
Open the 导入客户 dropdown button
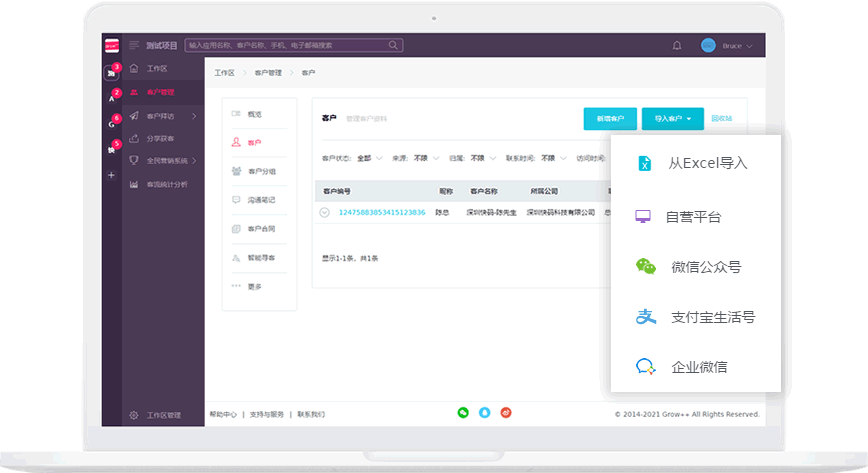pos(673,118)
